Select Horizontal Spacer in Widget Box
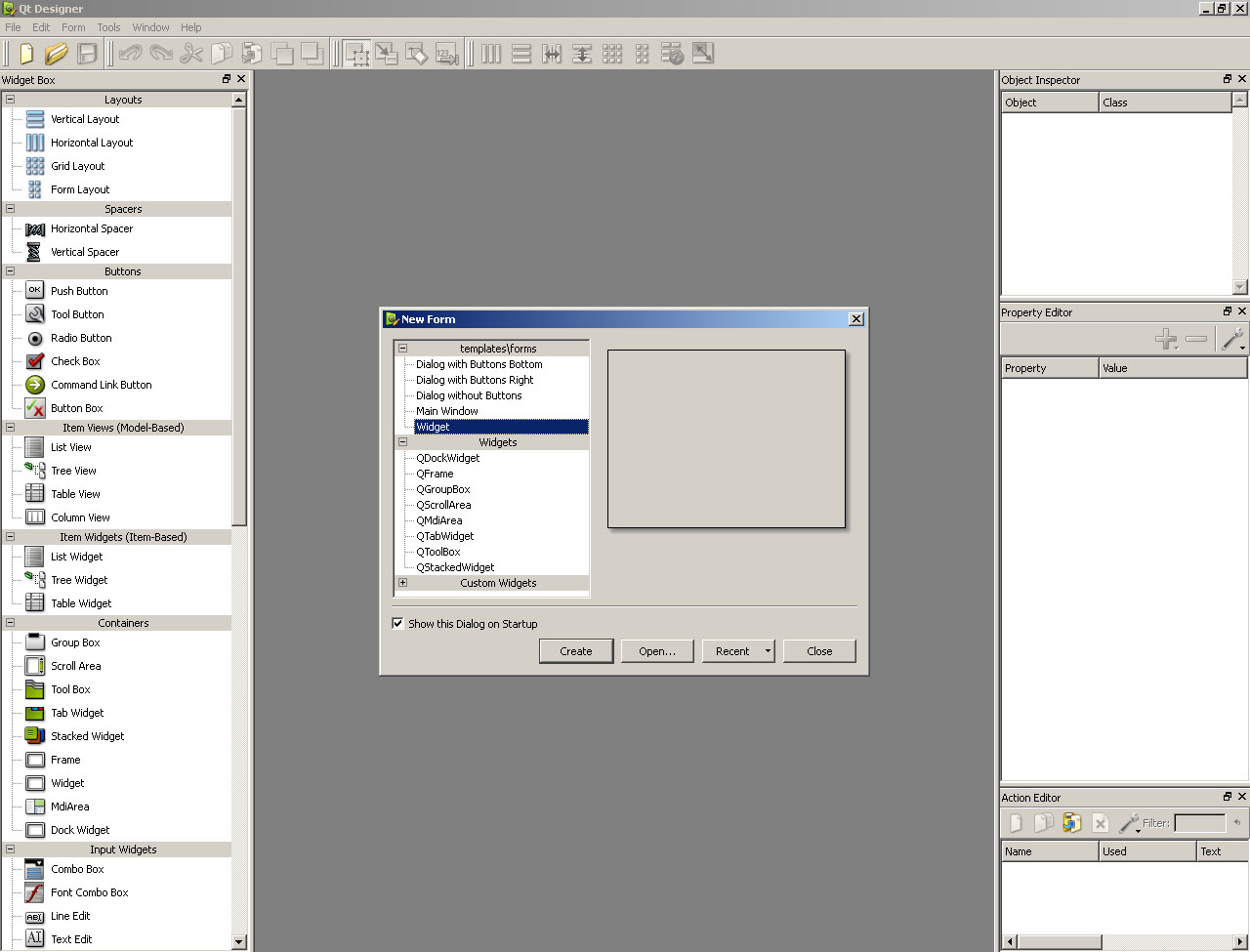The height and width of the screenshot is (952, 1250). [92, 228]
